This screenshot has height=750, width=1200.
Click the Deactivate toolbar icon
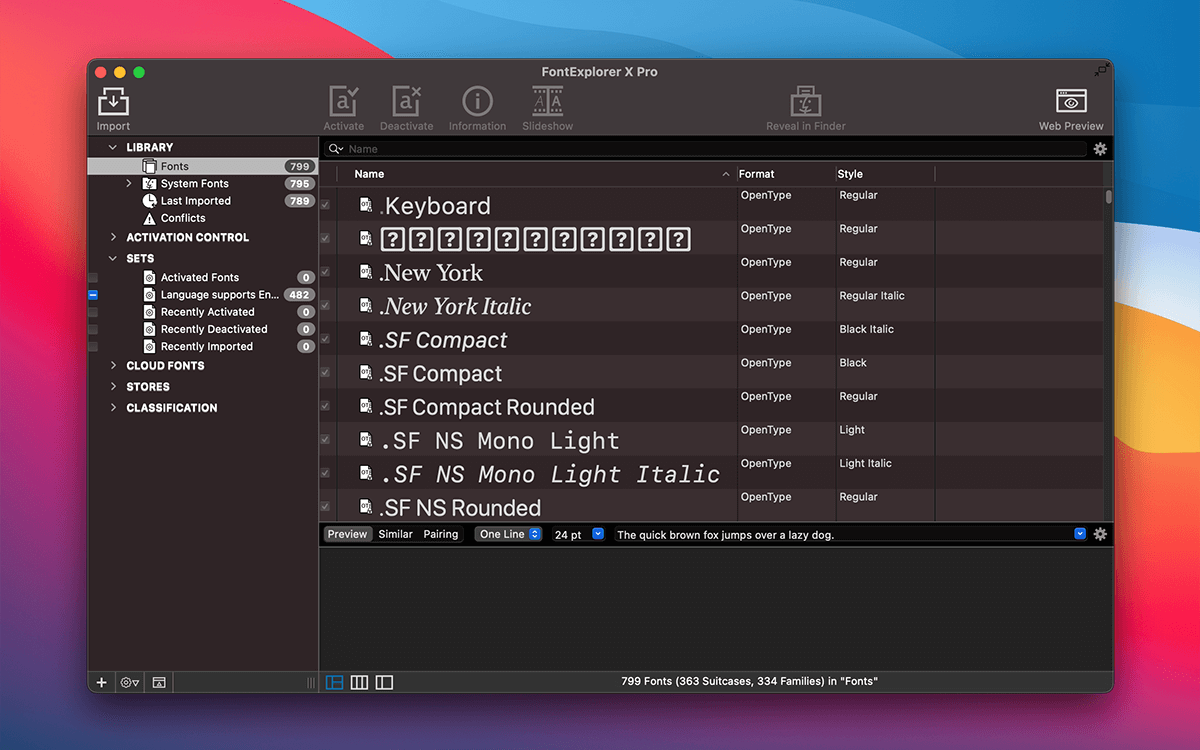(406, 101)
